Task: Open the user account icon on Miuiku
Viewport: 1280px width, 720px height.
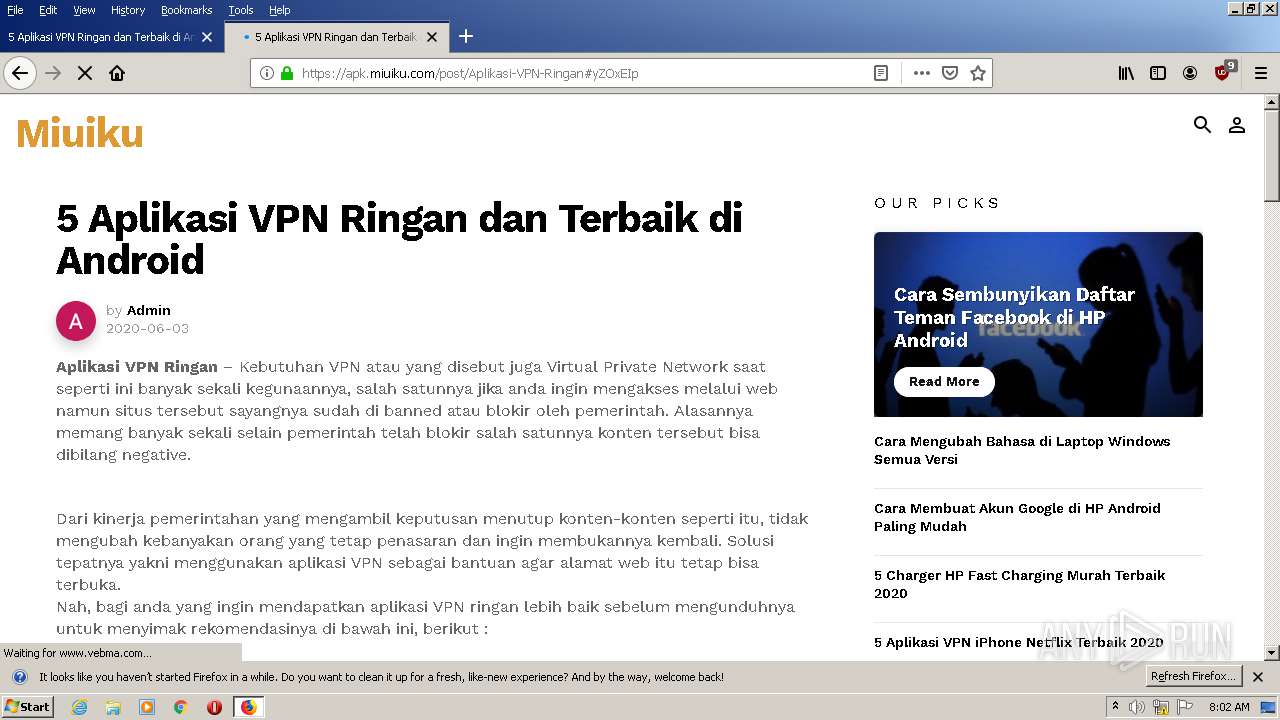Action: [1237, 125]
